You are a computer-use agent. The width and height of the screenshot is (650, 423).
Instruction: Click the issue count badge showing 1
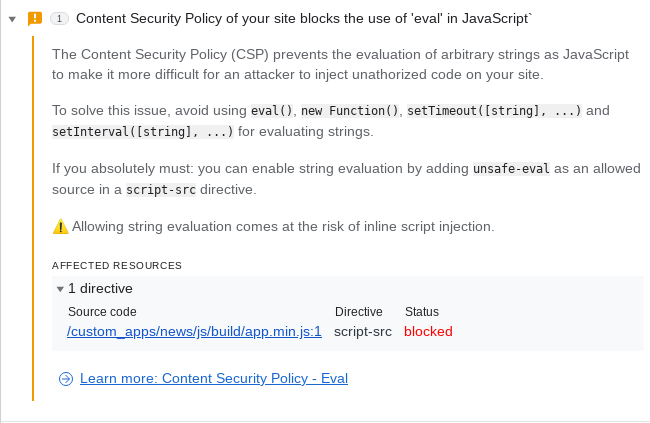coord(59,19)
